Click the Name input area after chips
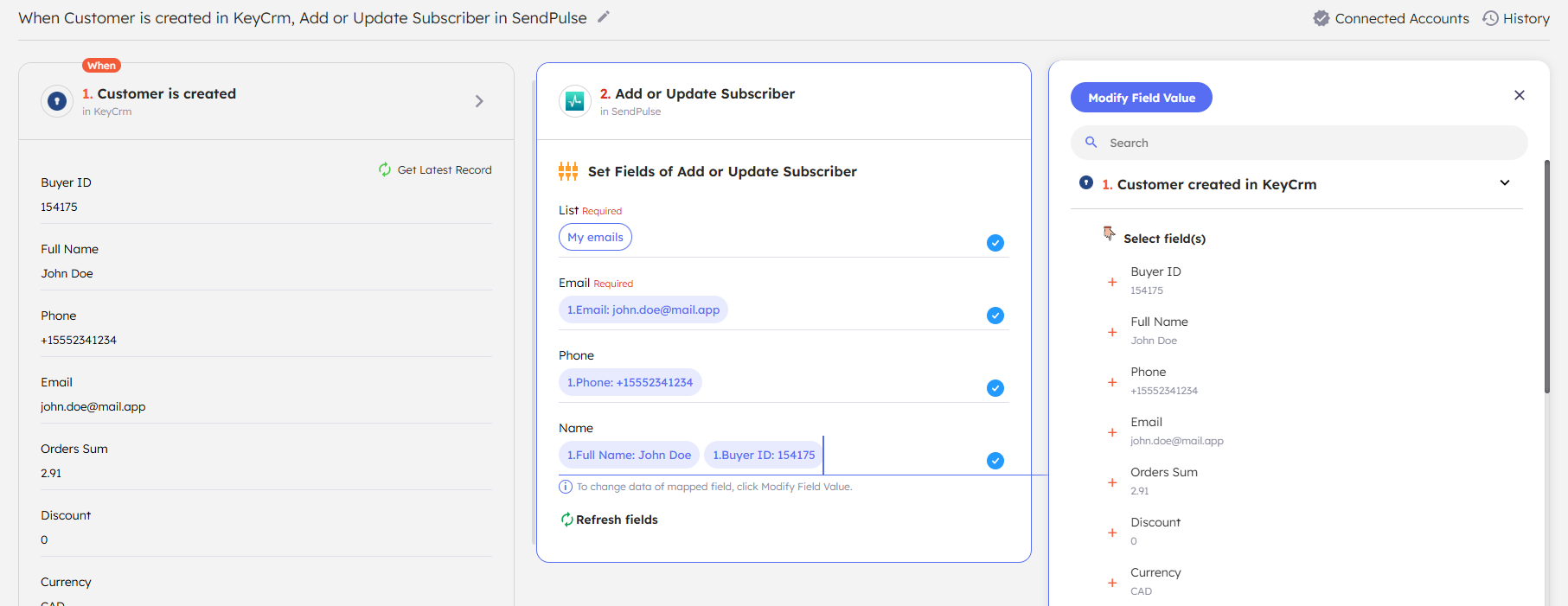The image size is (1568, 606). pyautogui.click(x=904, y=455)
